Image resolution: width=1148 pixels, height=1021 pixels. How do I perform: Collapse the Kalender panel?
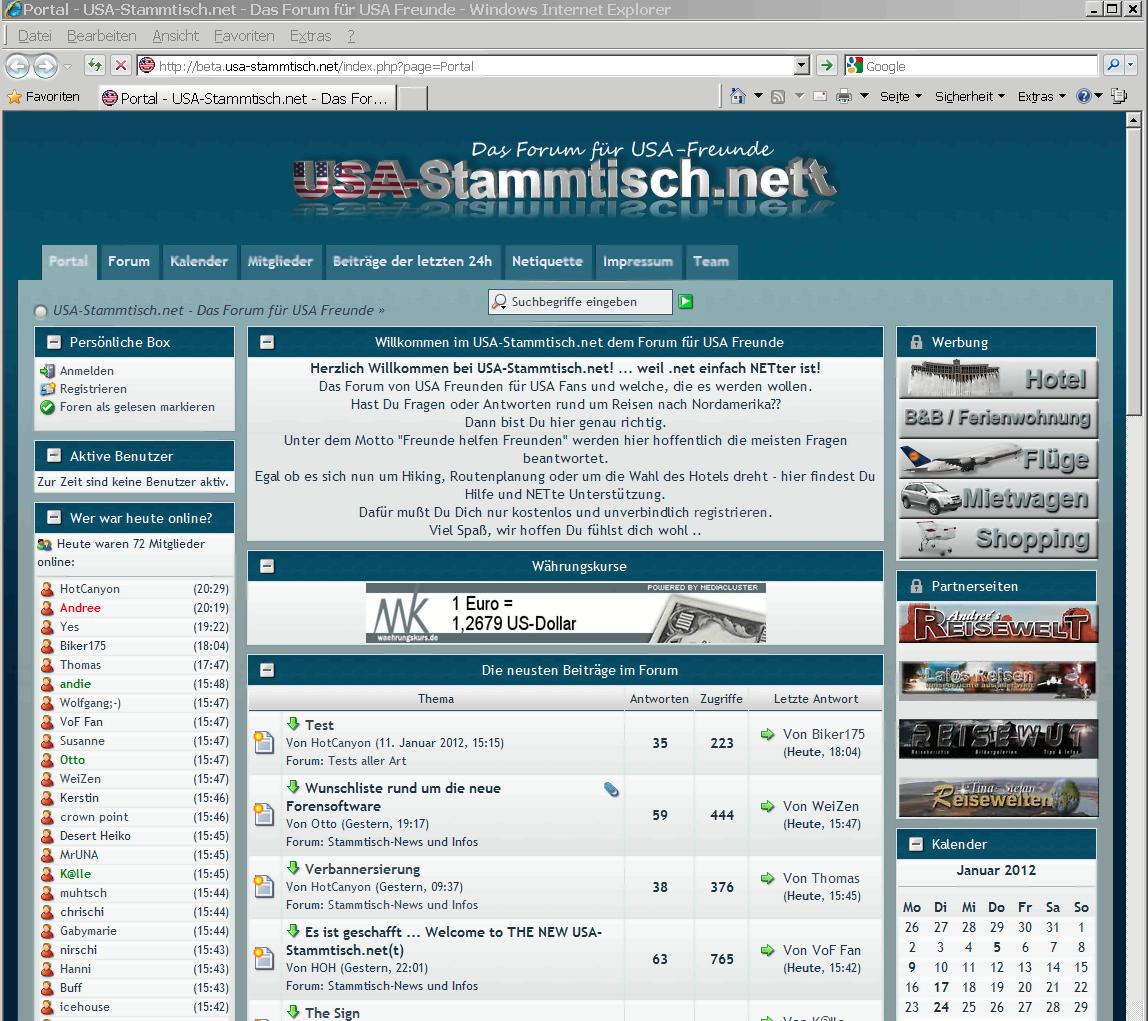pos(915,844)
